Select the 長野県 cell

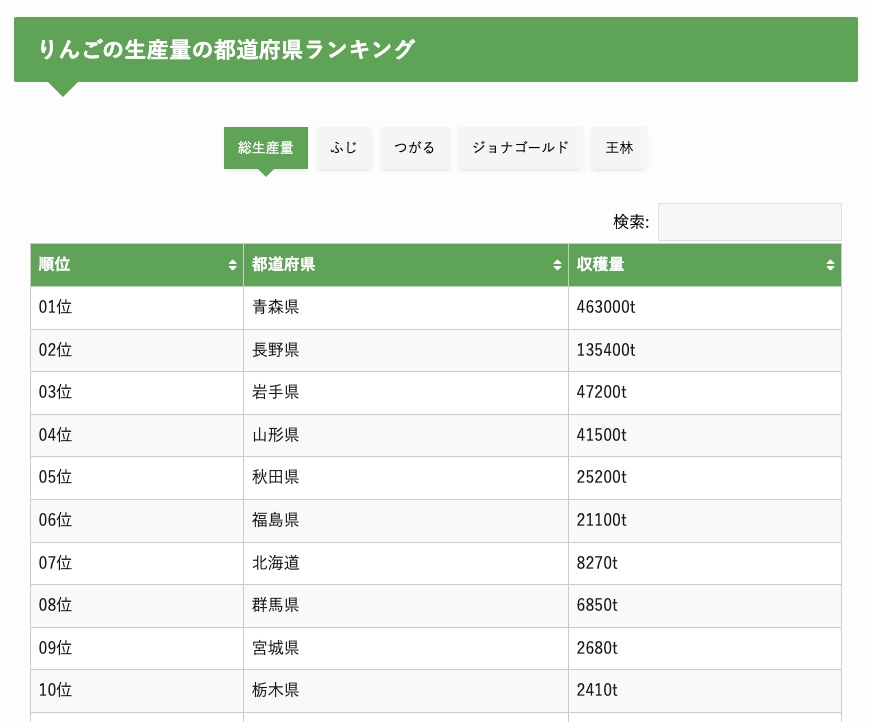pyautogui.click(x=406, y=350)
